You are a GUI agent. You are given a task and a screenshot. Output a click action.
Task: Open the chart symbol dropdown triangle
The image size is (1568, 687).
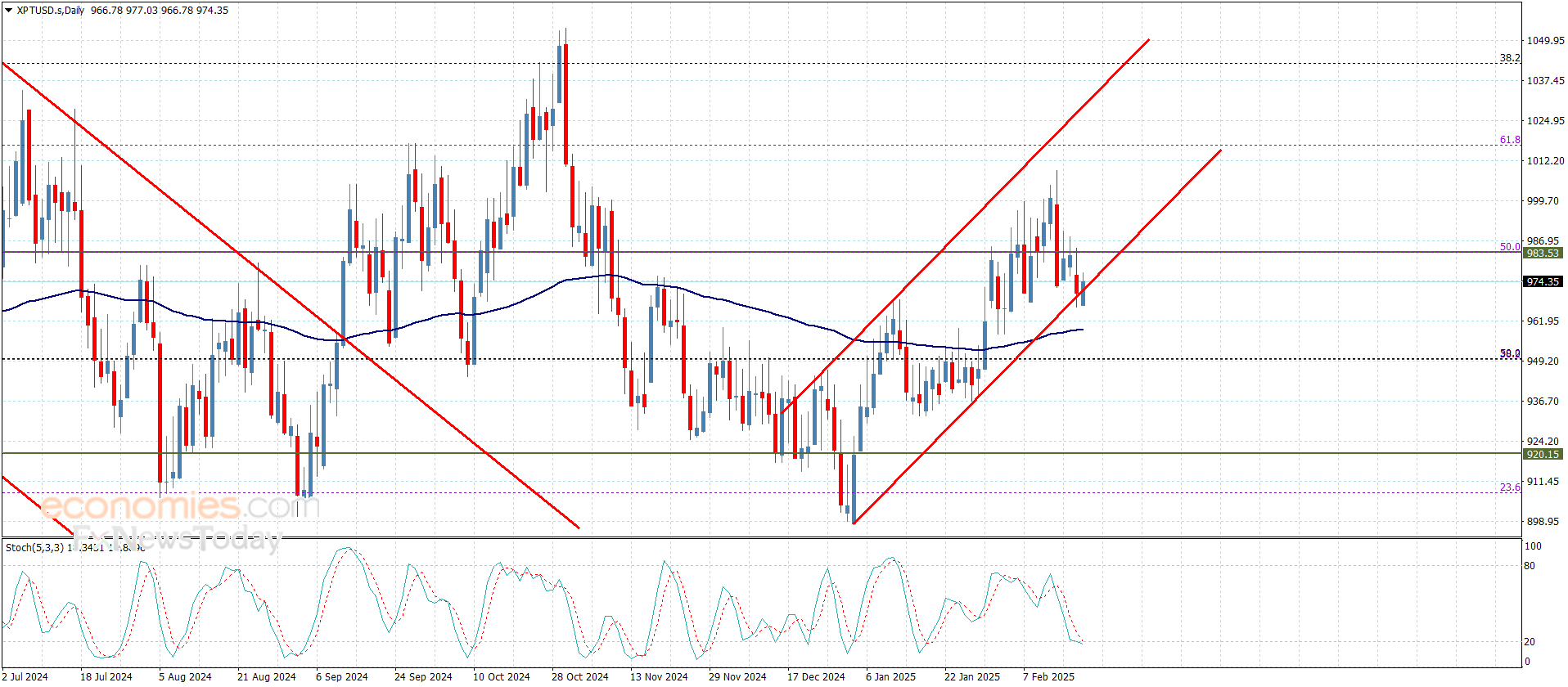[x=8, y=11]
